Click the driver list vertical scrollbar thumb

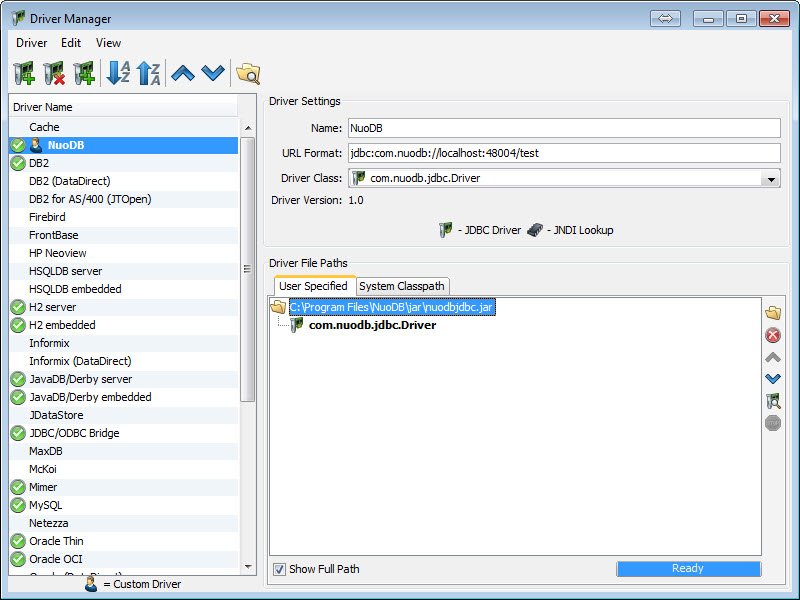pyautogui.click(x=248, y=269)
